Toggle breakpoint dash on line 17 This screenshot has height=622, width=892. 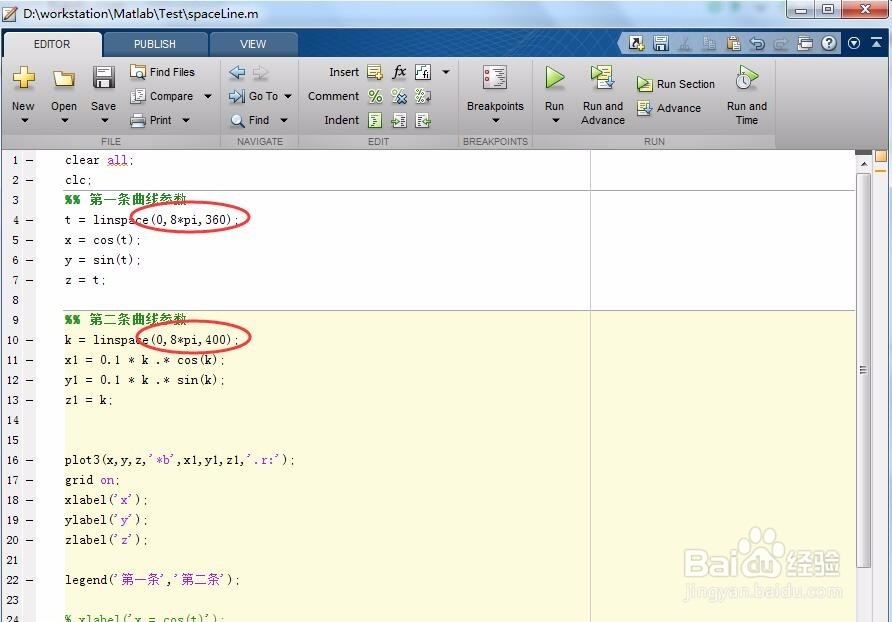click(x=30, y=480)
